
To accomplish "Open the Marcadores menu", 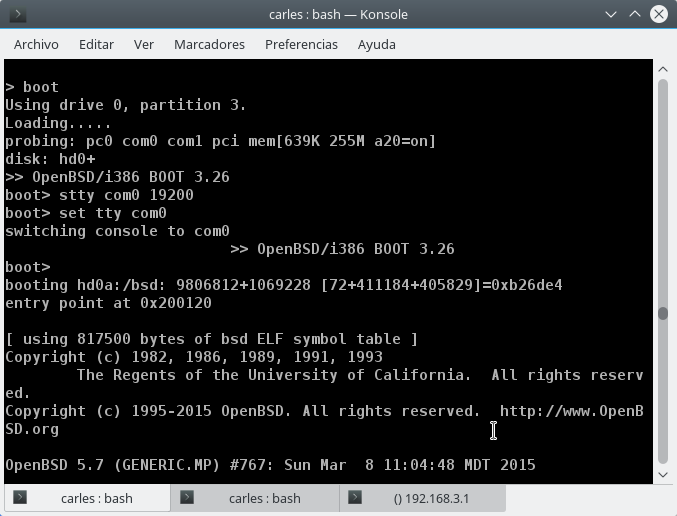I will (x=209, y=44).
